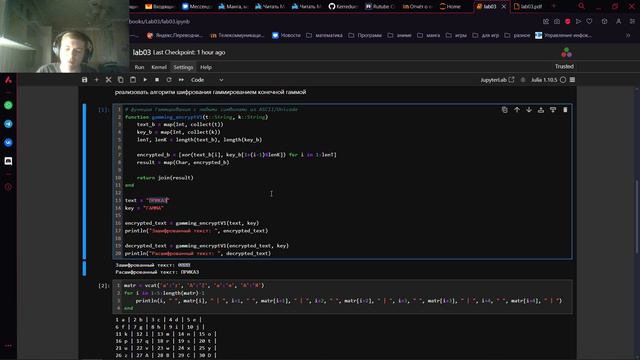This screenshot has height=360, width=640.
Task: Insert a cell below the active cell
Action: coord(553,110)
